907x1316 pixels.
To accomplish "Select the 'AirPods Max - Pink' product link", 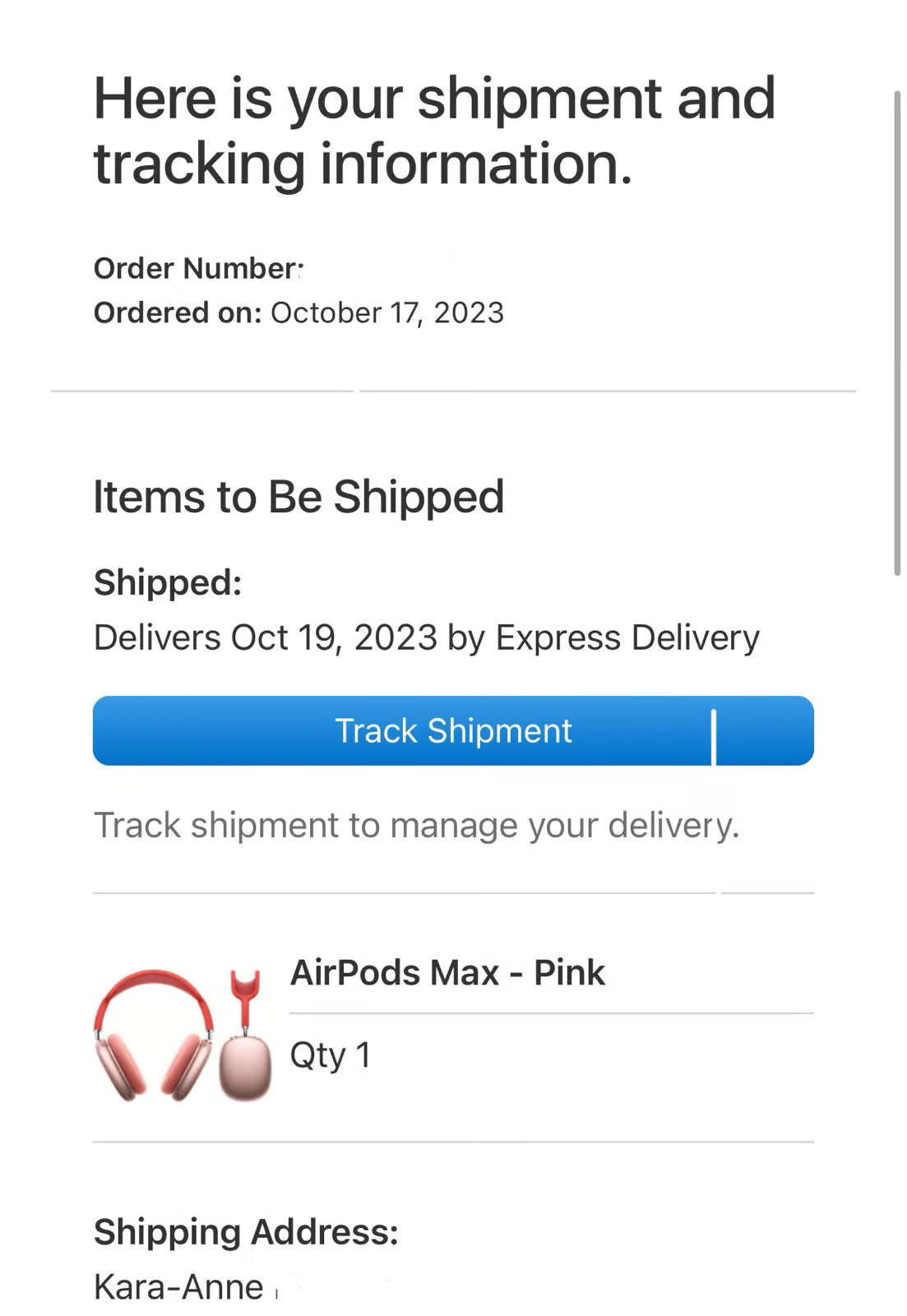I will 448,972.
